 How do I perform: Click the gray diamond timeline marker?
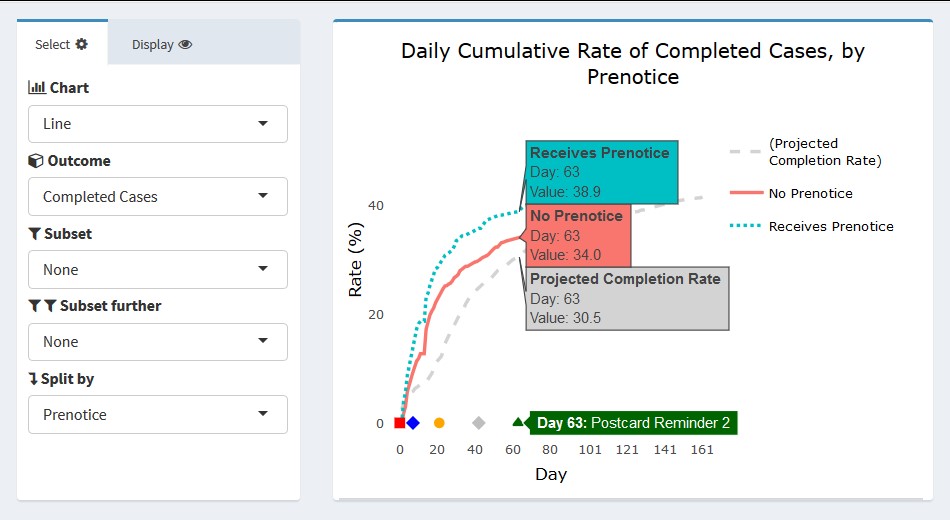point(479,423)
